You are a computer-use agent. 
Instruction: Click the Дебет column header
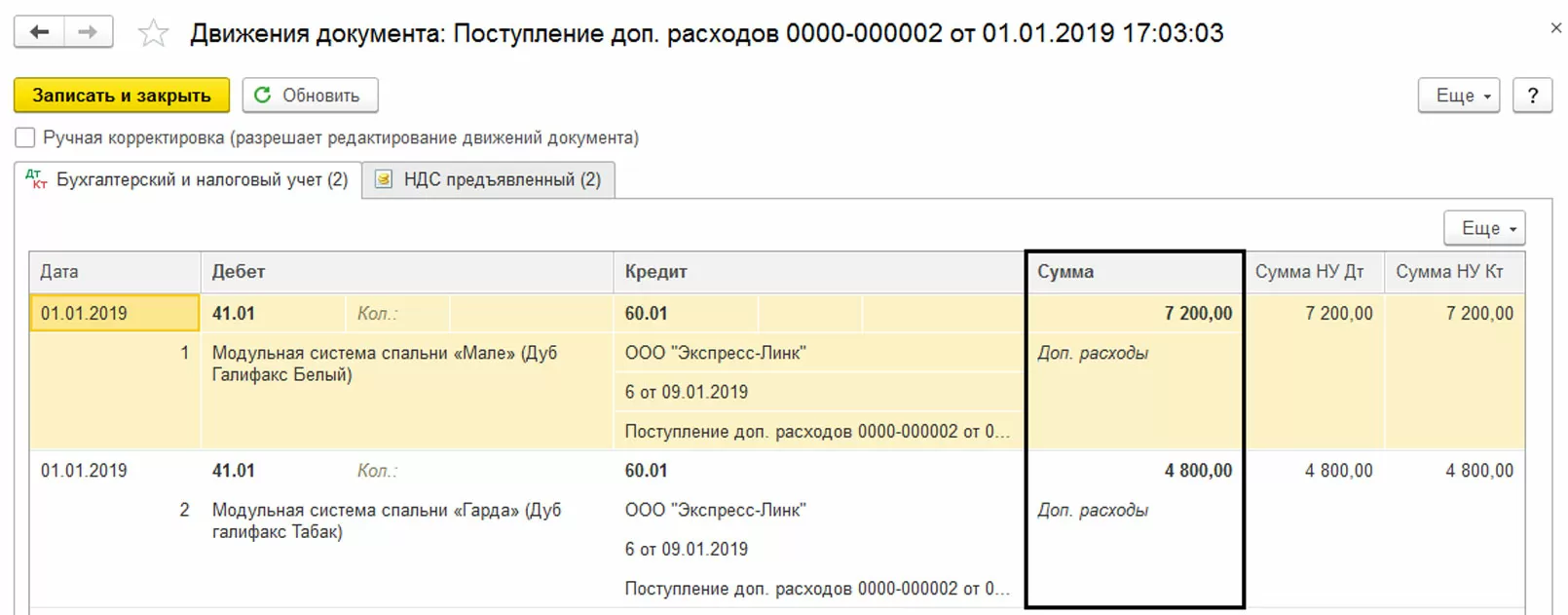[x=239, y=272]
